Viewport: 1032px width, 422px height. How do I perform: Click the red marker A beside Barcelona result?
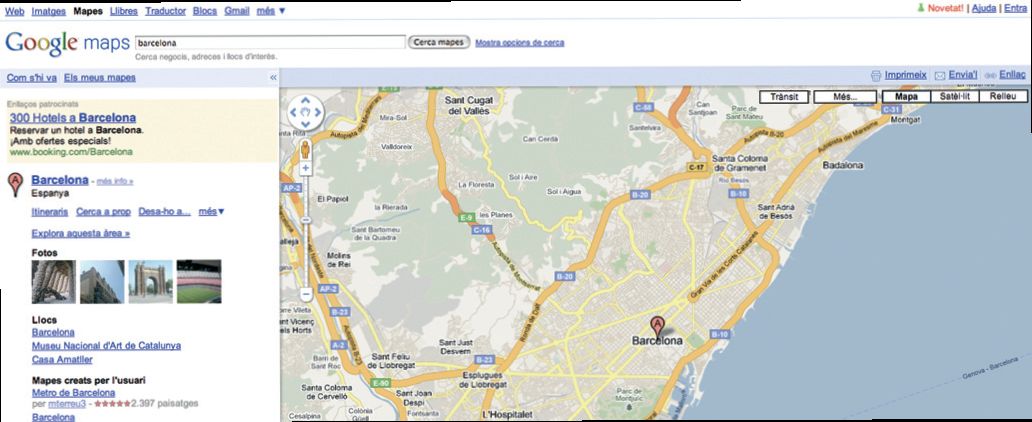(15, 185)
